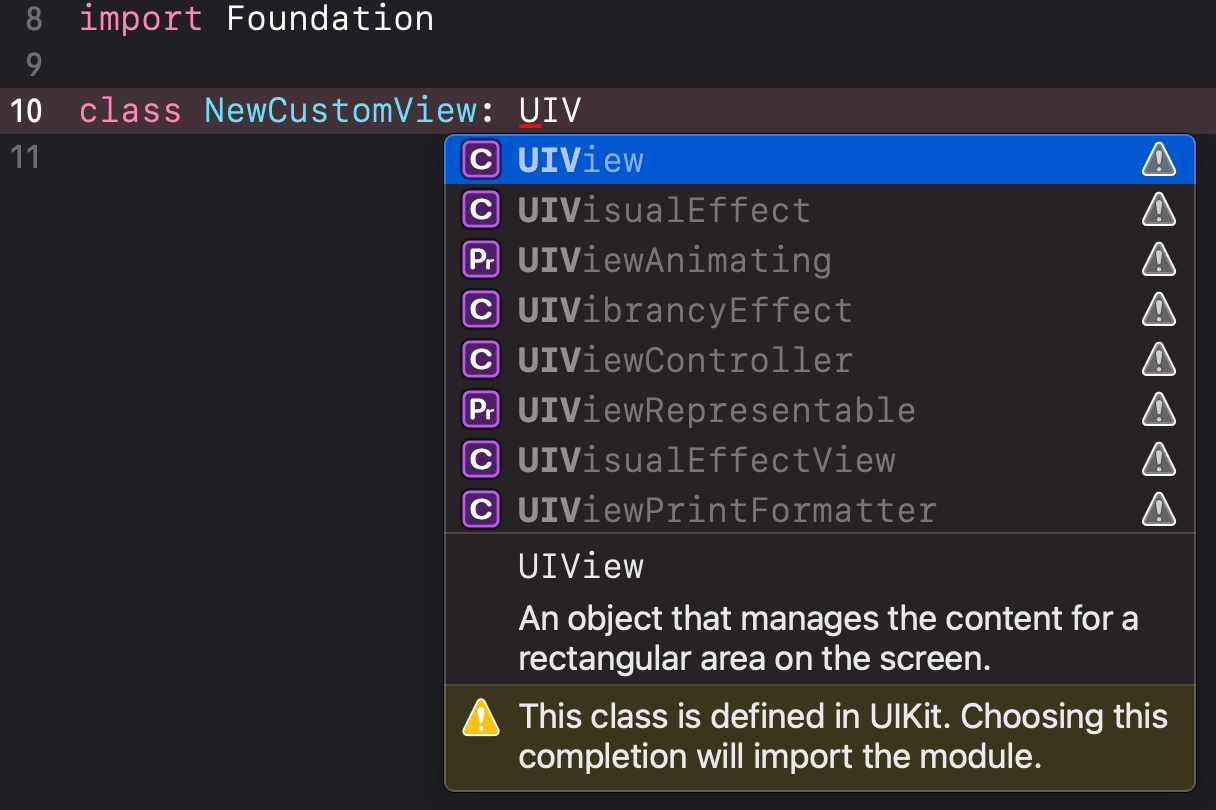Screen dimensions: 1216x810
Task: Choose the UIViewController completion
Action: click(819, 360)
